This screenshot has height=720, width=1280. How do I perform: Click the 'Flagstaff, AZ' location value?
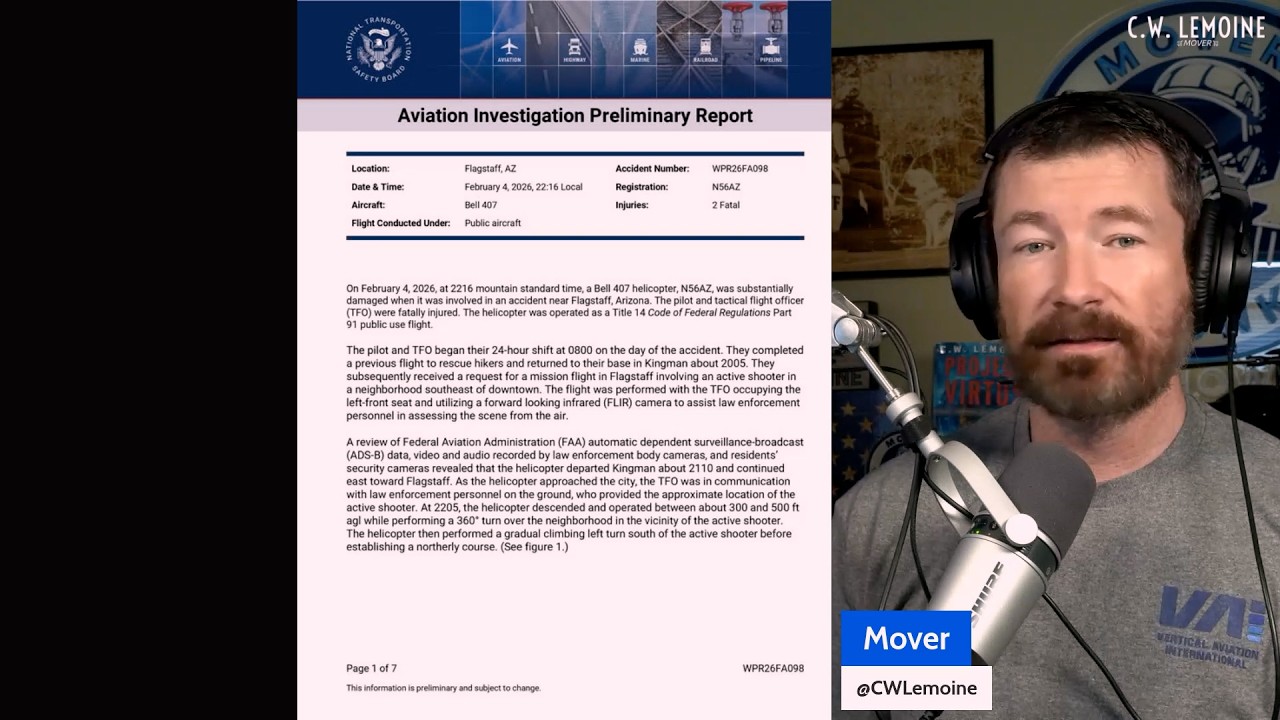(490, 169)
